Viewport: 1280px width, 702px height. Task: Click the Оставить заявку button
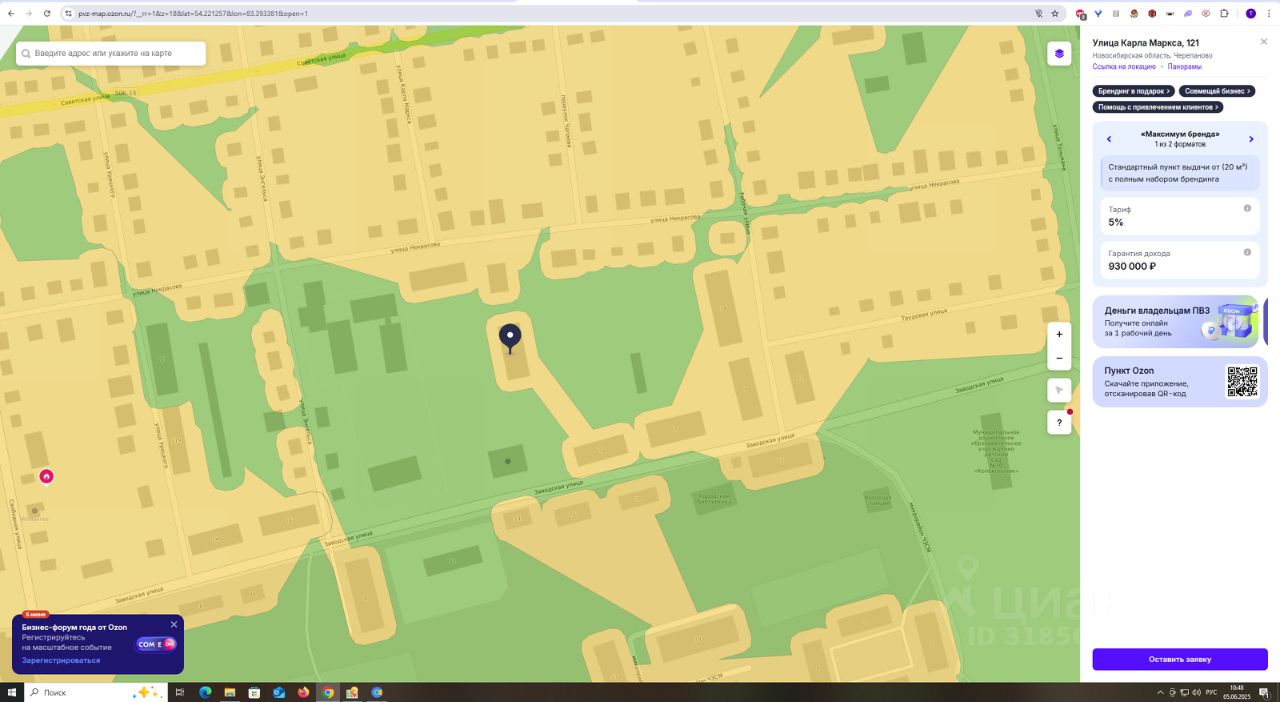[1180, 659]
